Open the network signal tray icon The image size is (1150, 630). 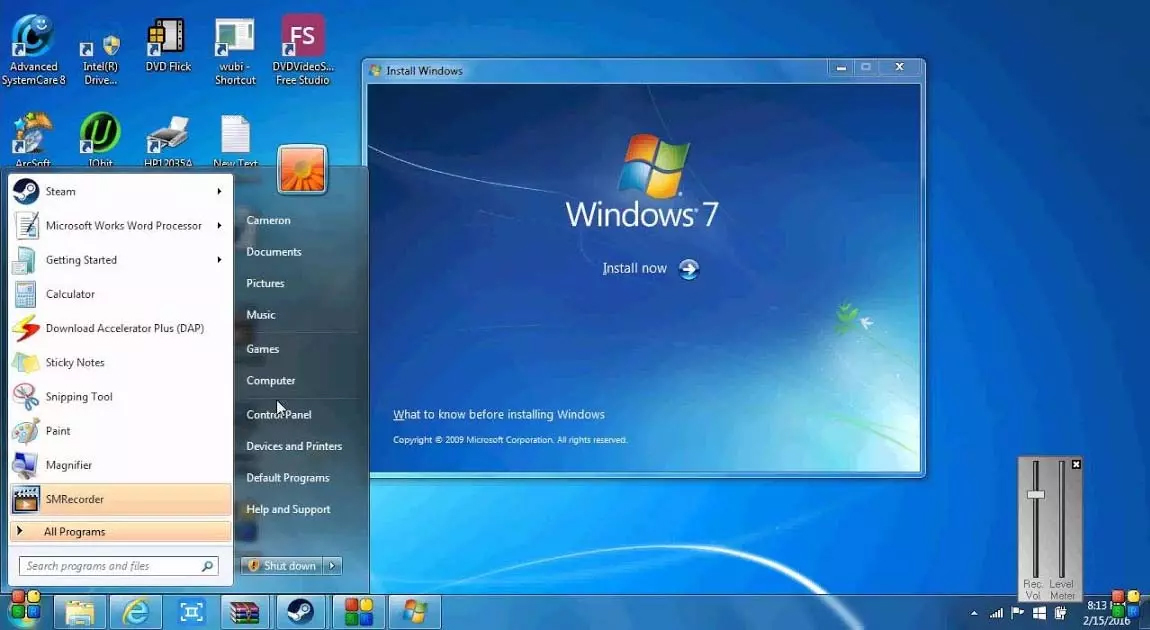996,612
